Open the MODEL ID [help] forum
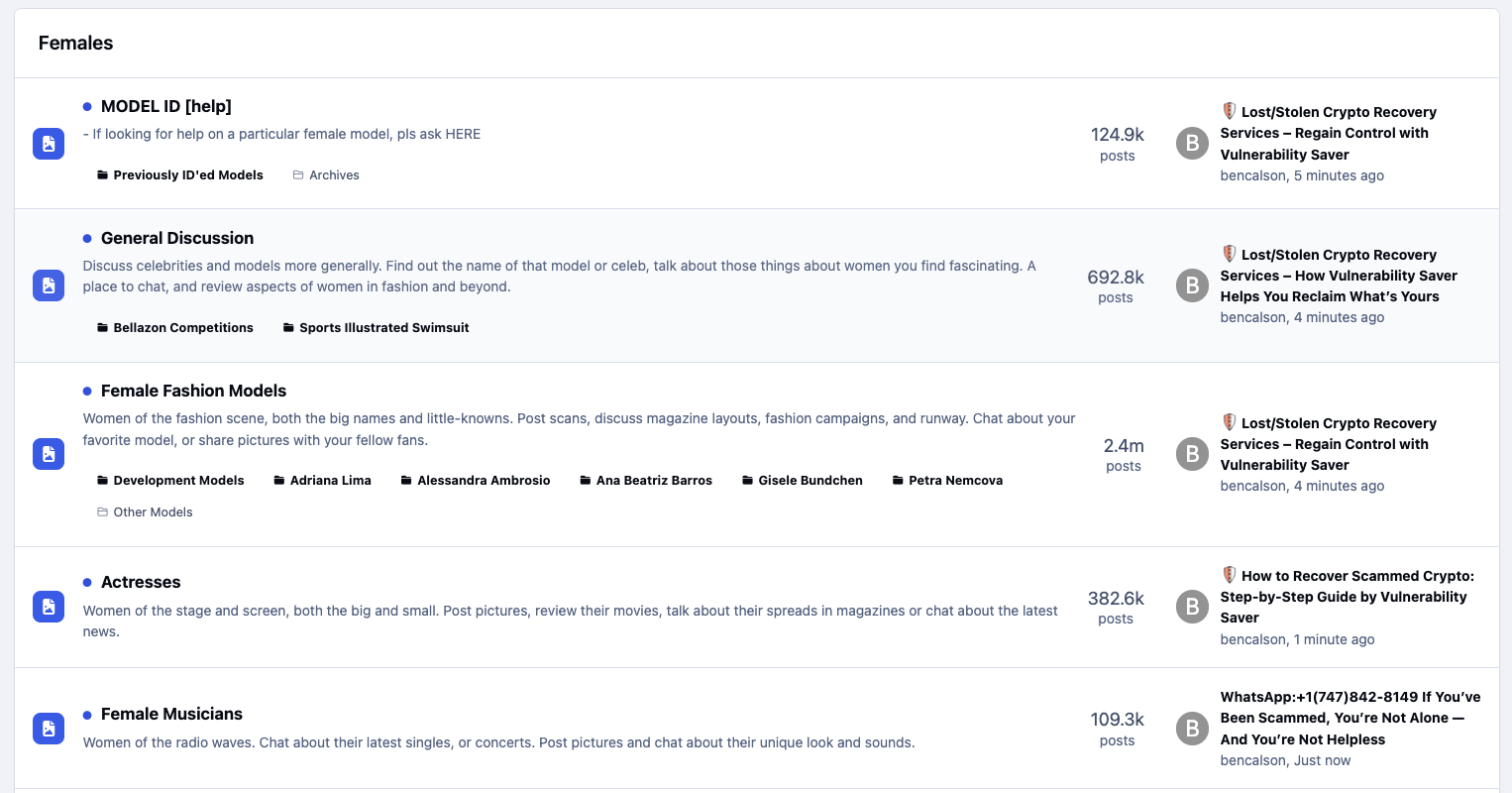Image resolution: width=1512 pixels, height=793 pixels. [x=165, y=106]
